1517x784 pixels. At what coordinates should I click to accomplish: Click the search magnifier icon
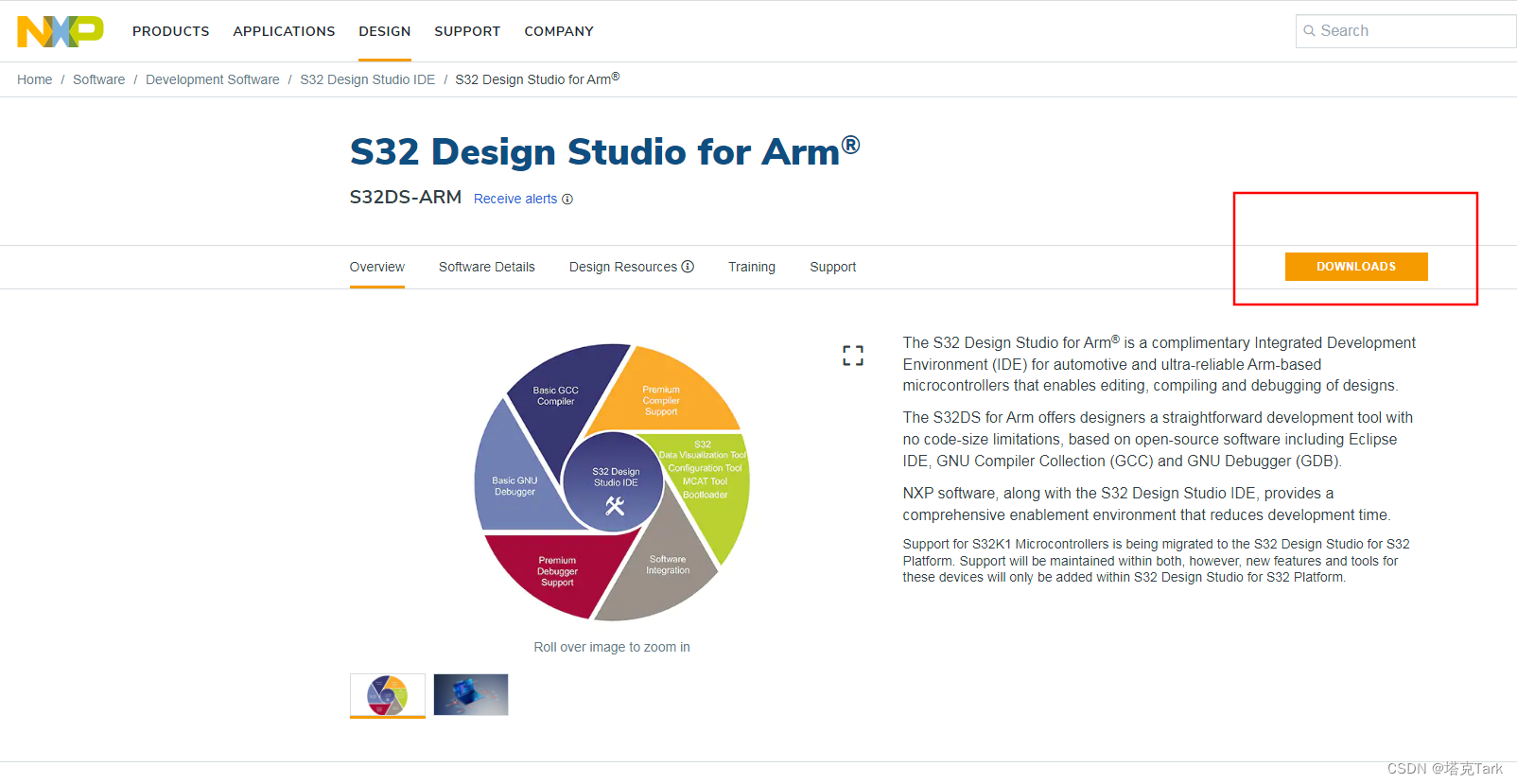pos(1310,31)
